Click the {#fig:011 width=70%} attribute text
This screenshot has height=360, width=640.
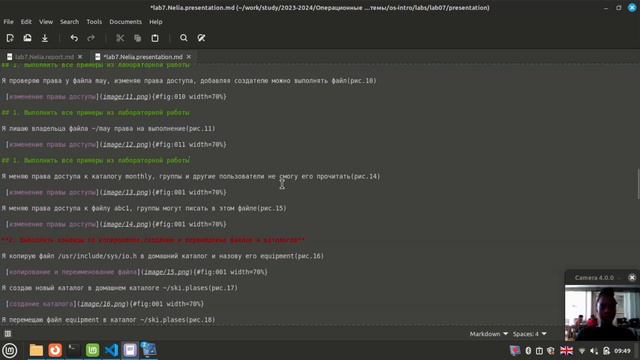(x=189, y=144)
